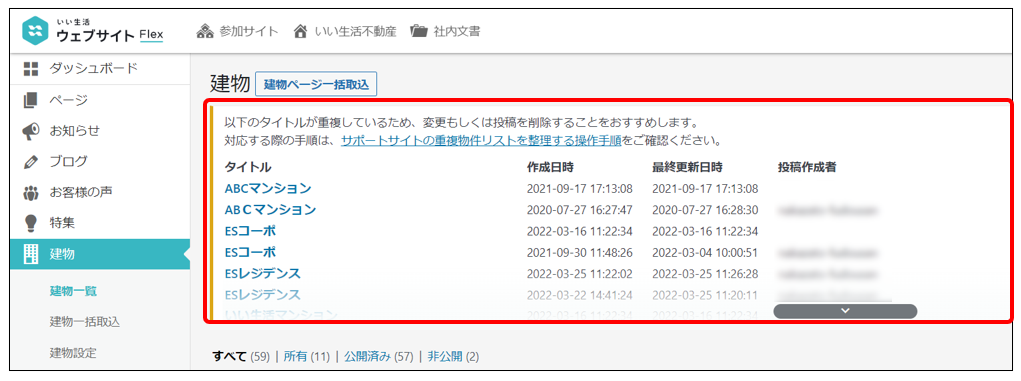Click the 特集 lightbulb icon
The height and width of the screenshot is (381, 1021).
point(31,223)
